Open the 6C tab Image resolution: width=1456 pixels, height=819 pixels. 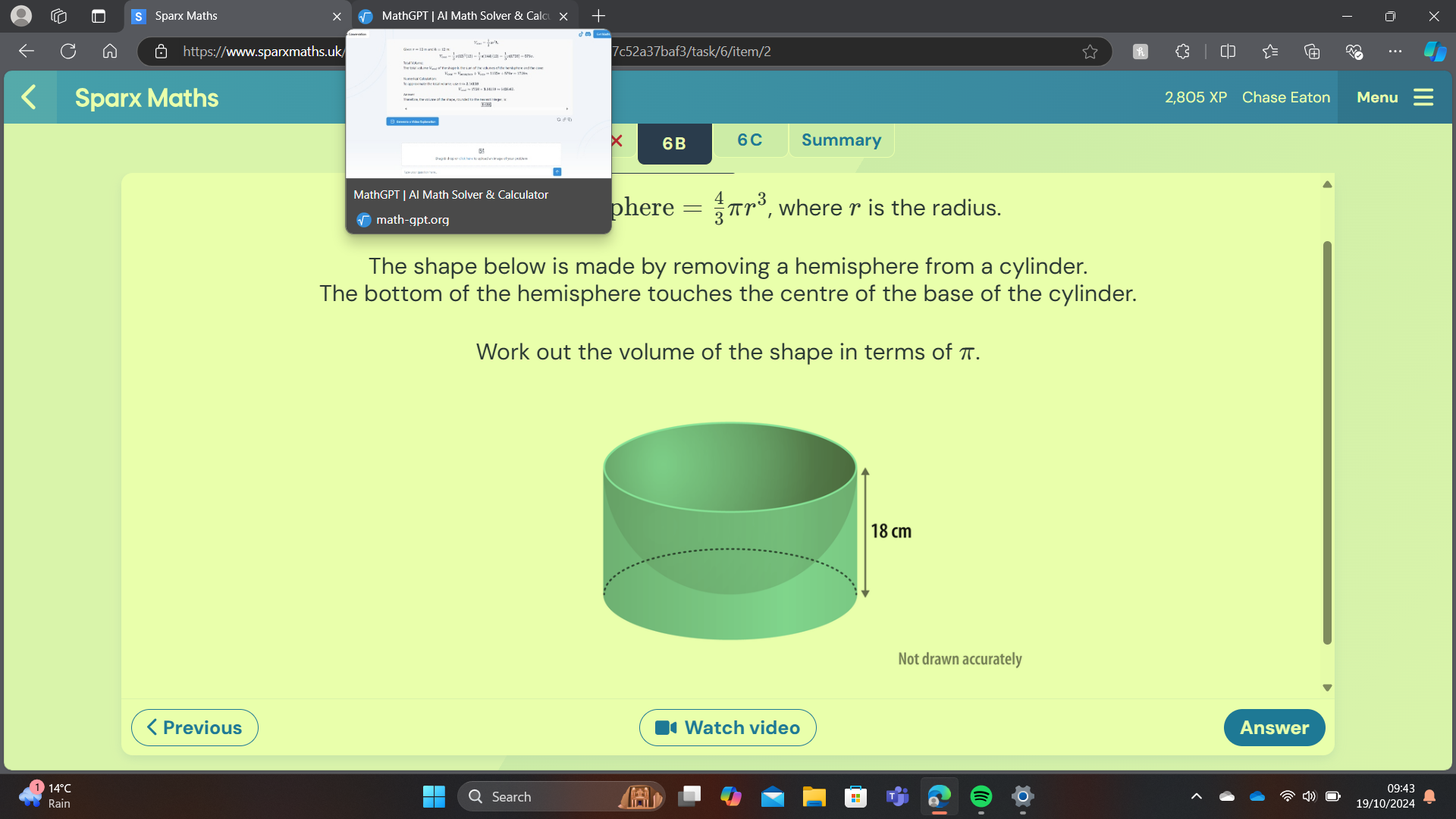[749, 140]
